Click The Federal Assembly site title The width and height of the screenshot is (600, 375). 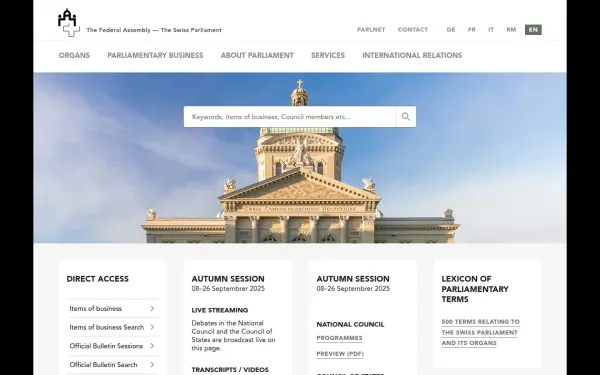pos(154,30)
